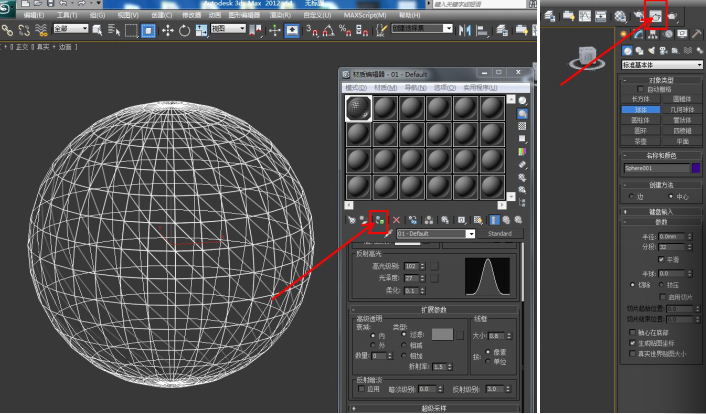Click the Select and Manipulate tool

275,30
